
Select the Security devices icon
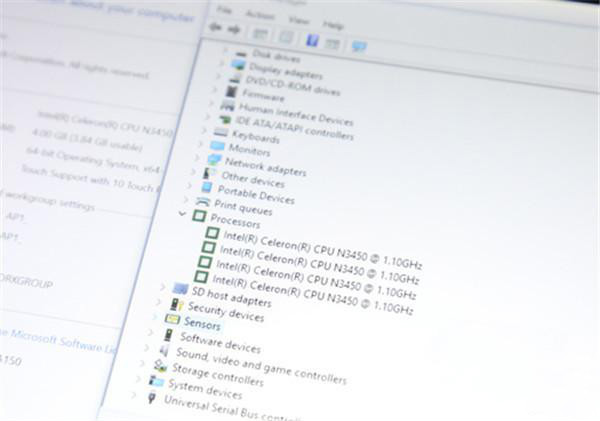pyautogui.click(x=176, y=304)
